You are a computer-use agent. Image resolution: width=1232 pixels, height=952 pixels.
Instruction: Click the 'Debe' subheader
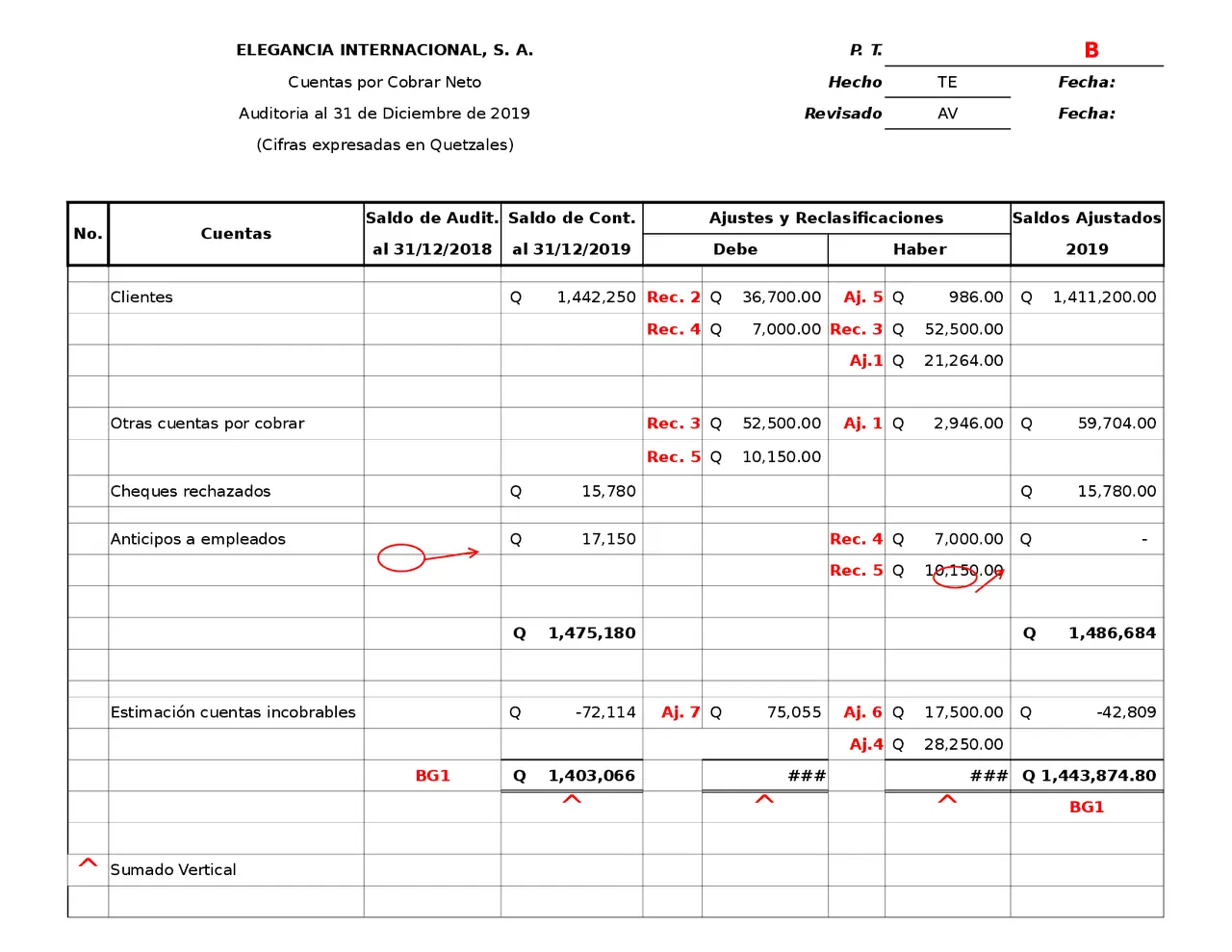pos(735,249)
